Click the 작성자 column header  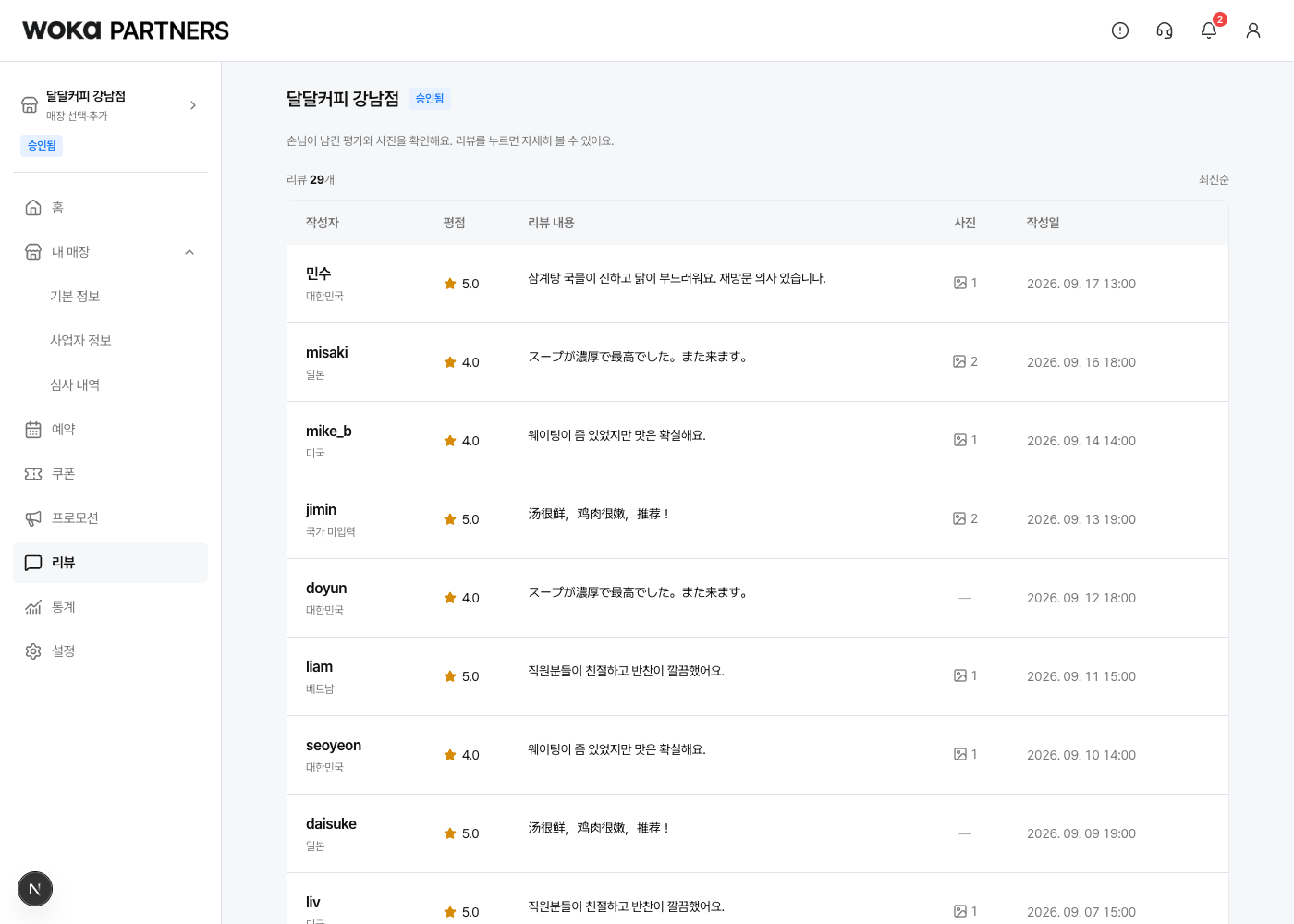point(323,223)
